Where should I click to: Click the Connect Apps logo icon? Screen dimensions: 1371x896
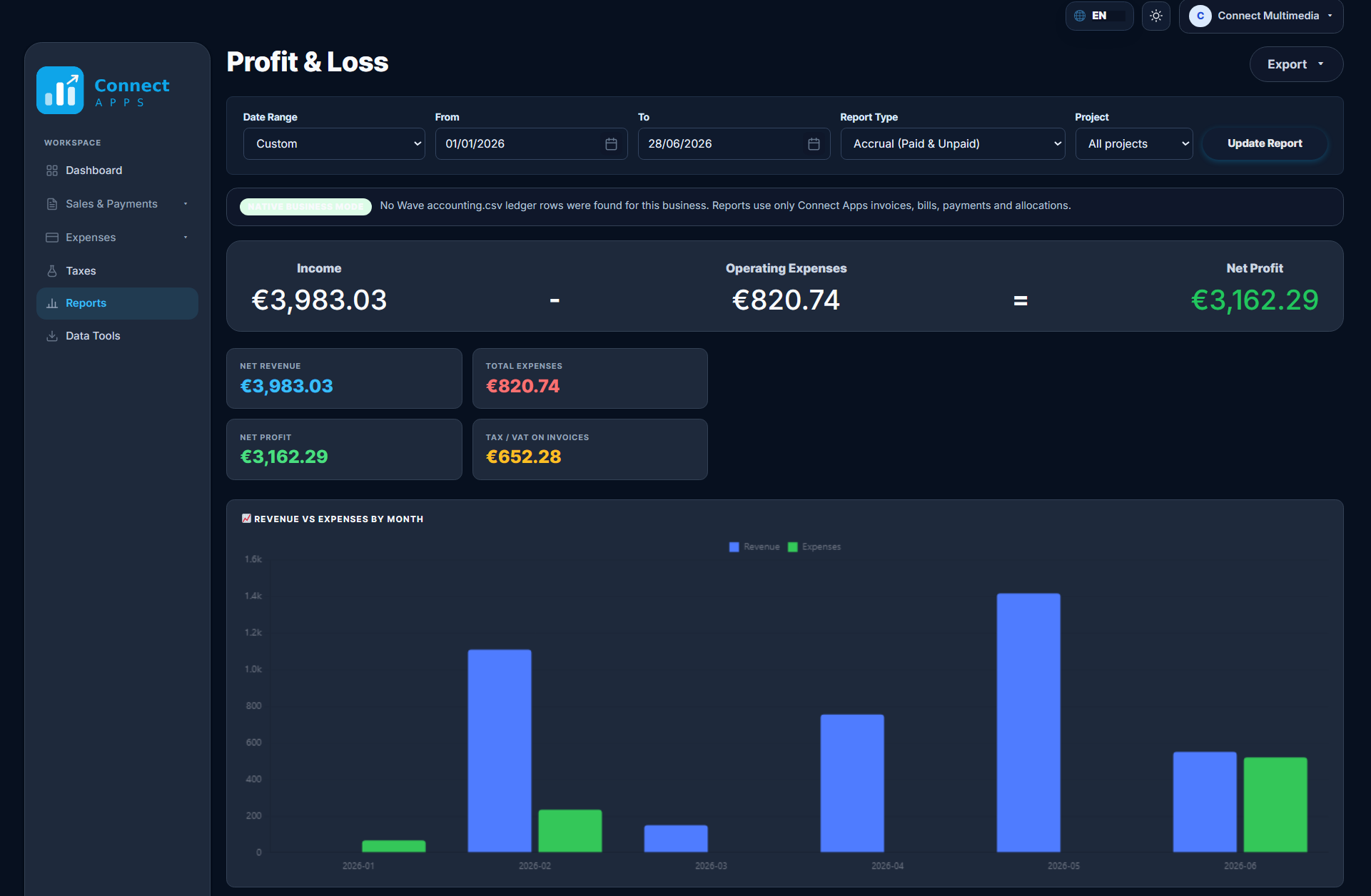point(60,91)
